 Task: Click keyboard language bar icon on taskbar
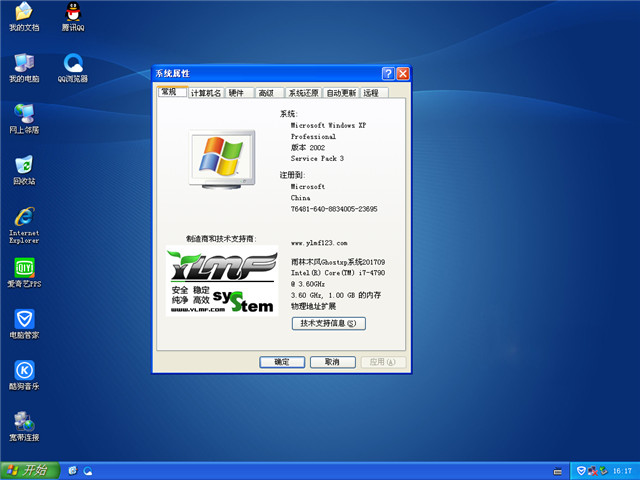(x=557, y=471)
